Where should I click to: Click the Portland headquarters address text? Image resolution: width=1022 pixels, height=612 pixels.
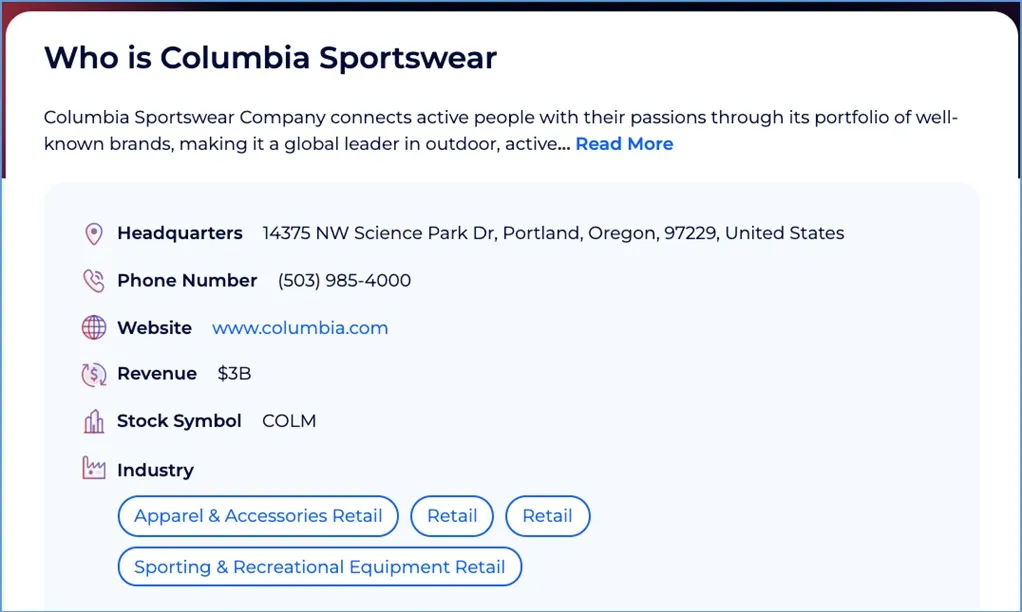pos(551,233)
